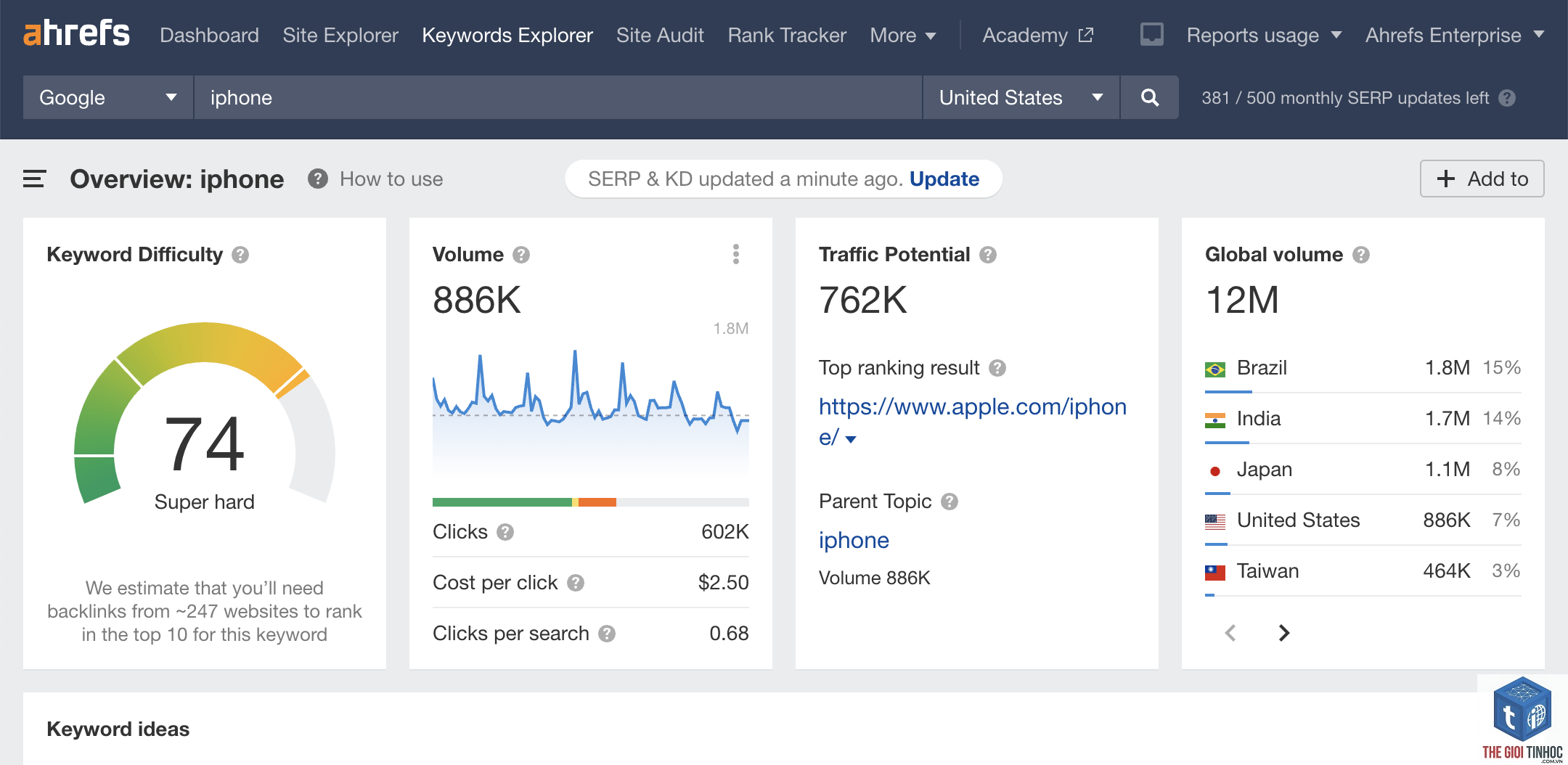Click United States 886K volume row
Image resolution: width=1568 pixels, height=765 pixels.
tap(1363, 520)
